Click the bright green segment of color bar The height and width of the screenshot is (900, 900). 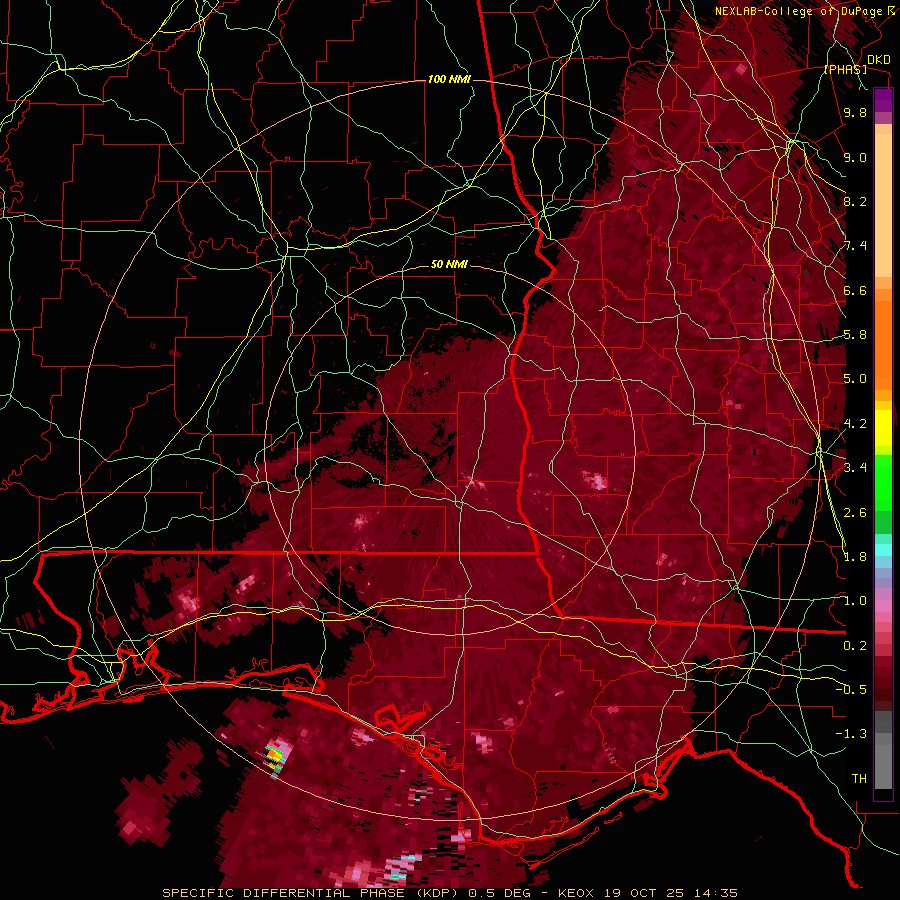pos(883,482)
